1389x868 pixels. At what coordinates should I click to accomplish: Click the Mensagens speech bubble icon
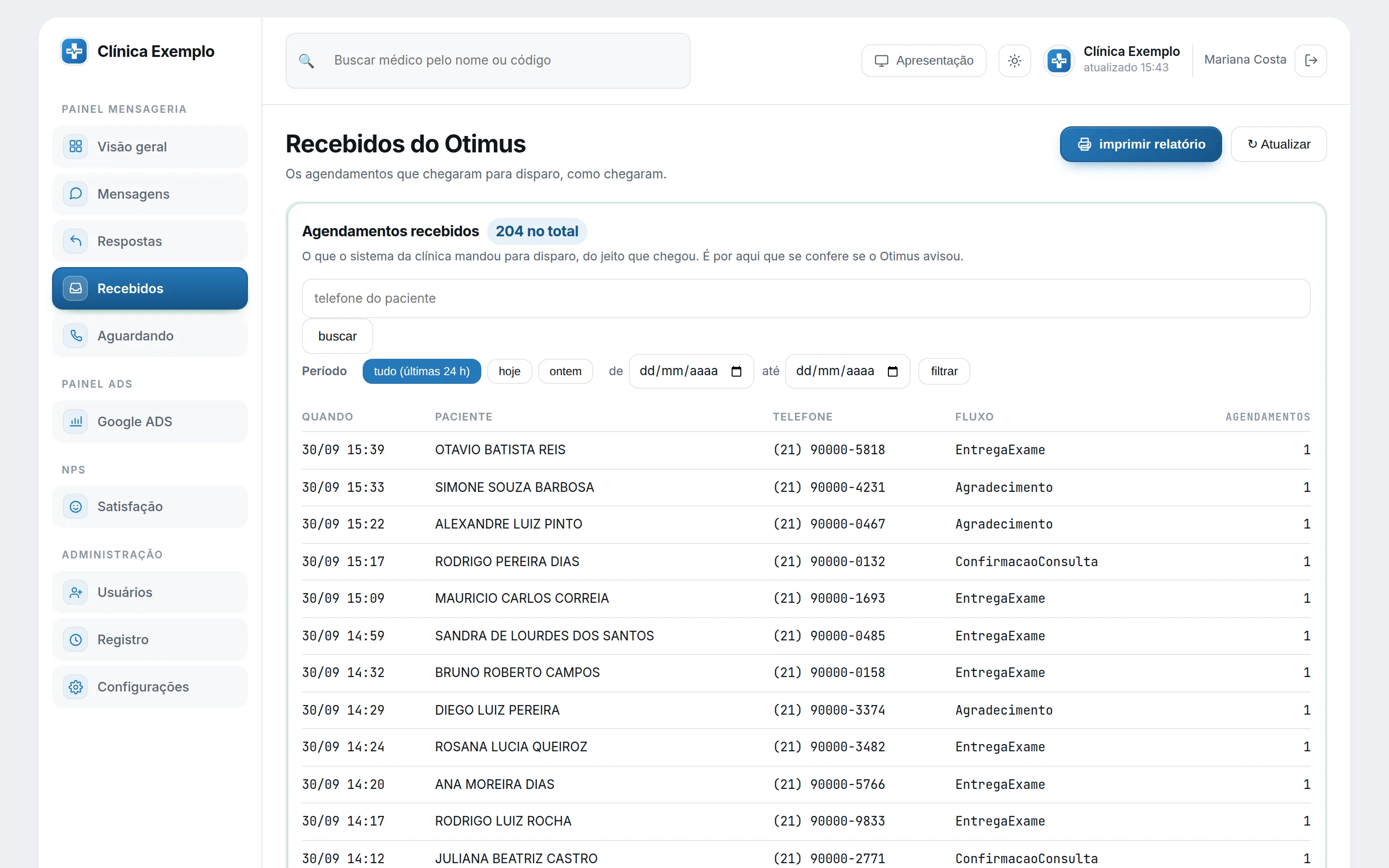[x=76, y=194]
